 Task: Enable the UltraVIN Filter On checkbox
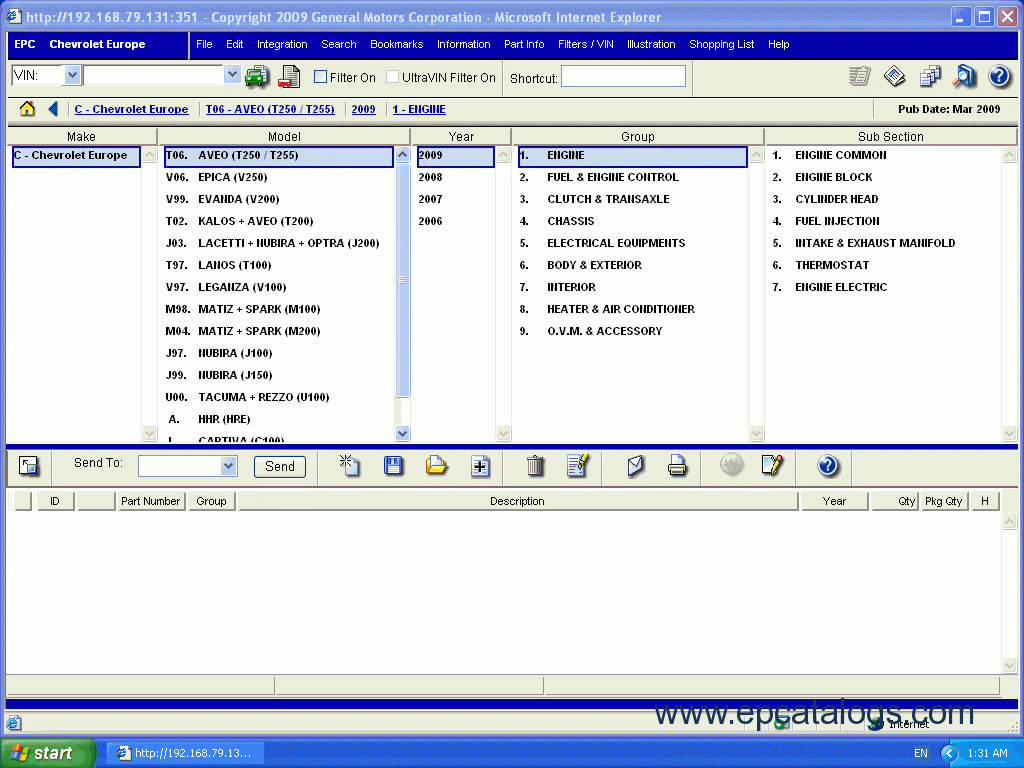click(392, 77)
